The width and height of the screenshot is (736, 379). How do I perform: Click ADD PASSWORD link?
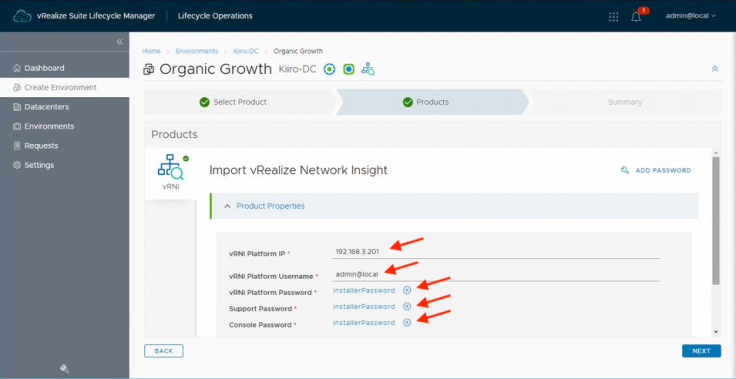pos(663,170)
